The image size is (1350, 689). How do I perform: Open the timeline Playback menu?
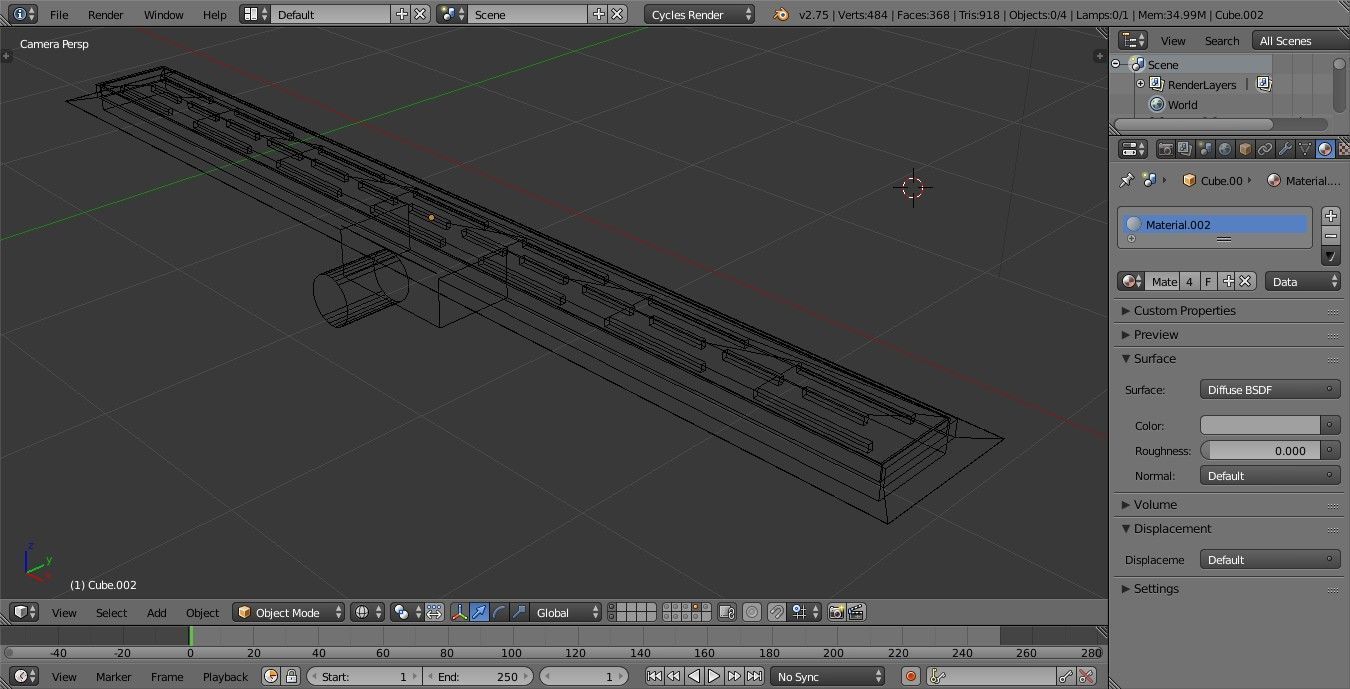click(225, 676)
